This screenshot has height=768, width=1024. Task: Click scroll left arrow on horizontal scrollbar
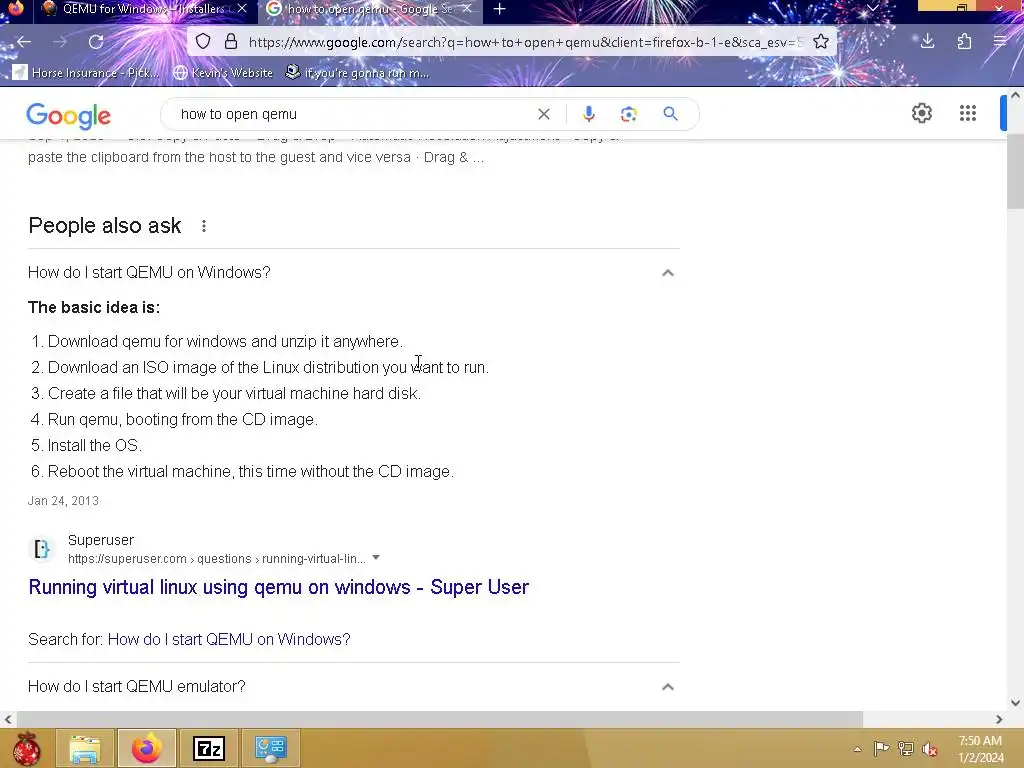8,719
